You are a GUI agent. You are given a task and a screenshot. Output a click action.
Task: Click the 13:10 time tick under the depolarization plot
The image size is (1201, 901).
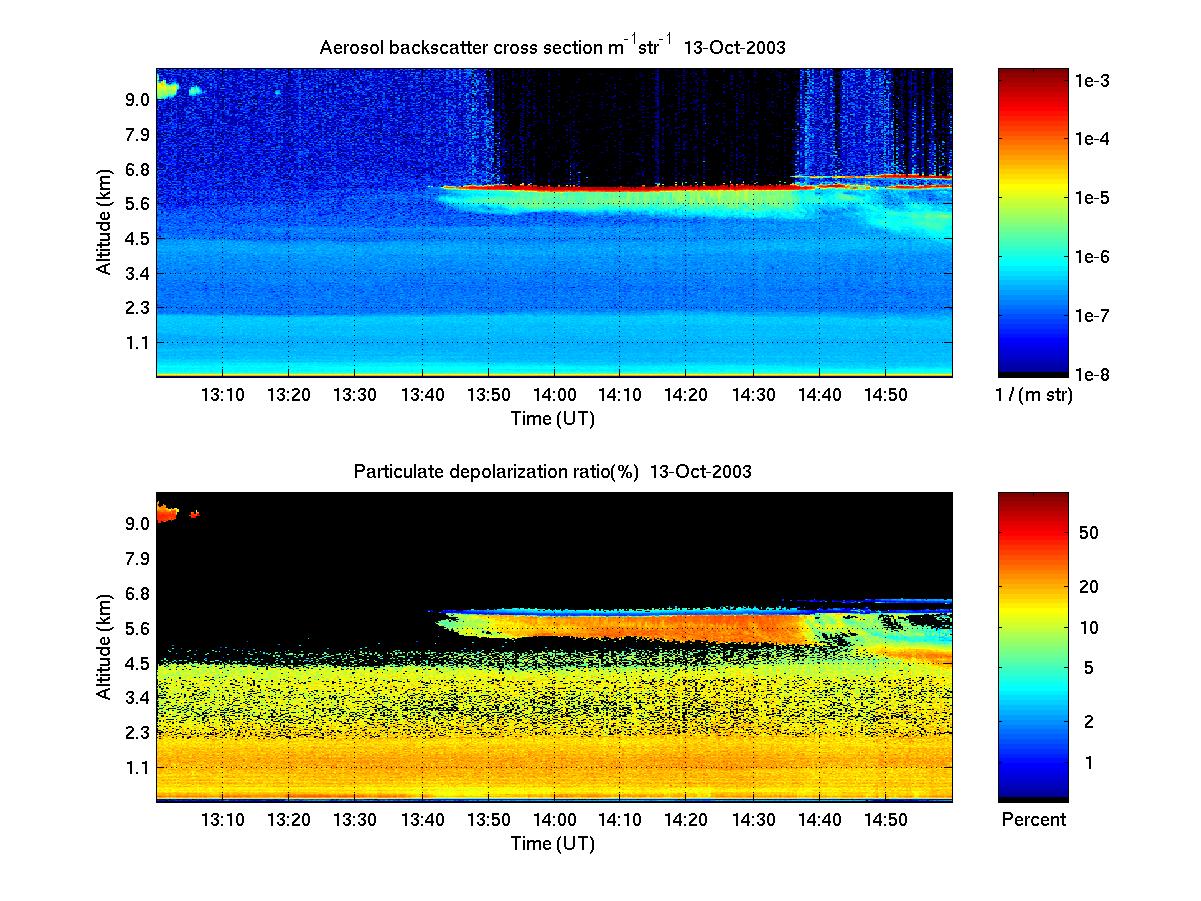pos(223,819)
